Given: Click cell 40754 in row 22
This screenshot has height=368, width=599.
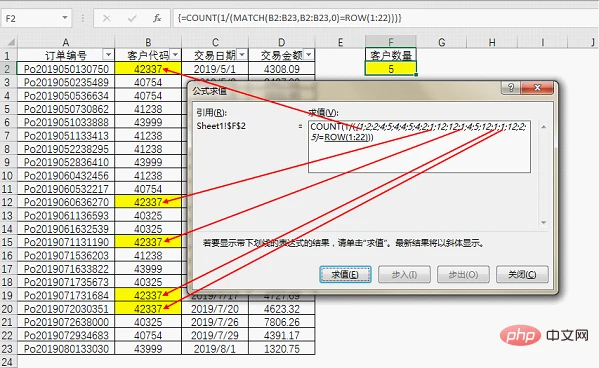Looking at the screenshot, I should (x=148, y=335).
